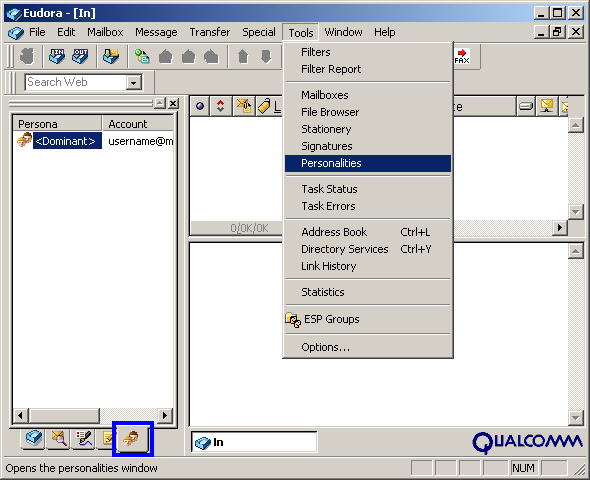Click the Next message down arrow

(x=266, y=57)
